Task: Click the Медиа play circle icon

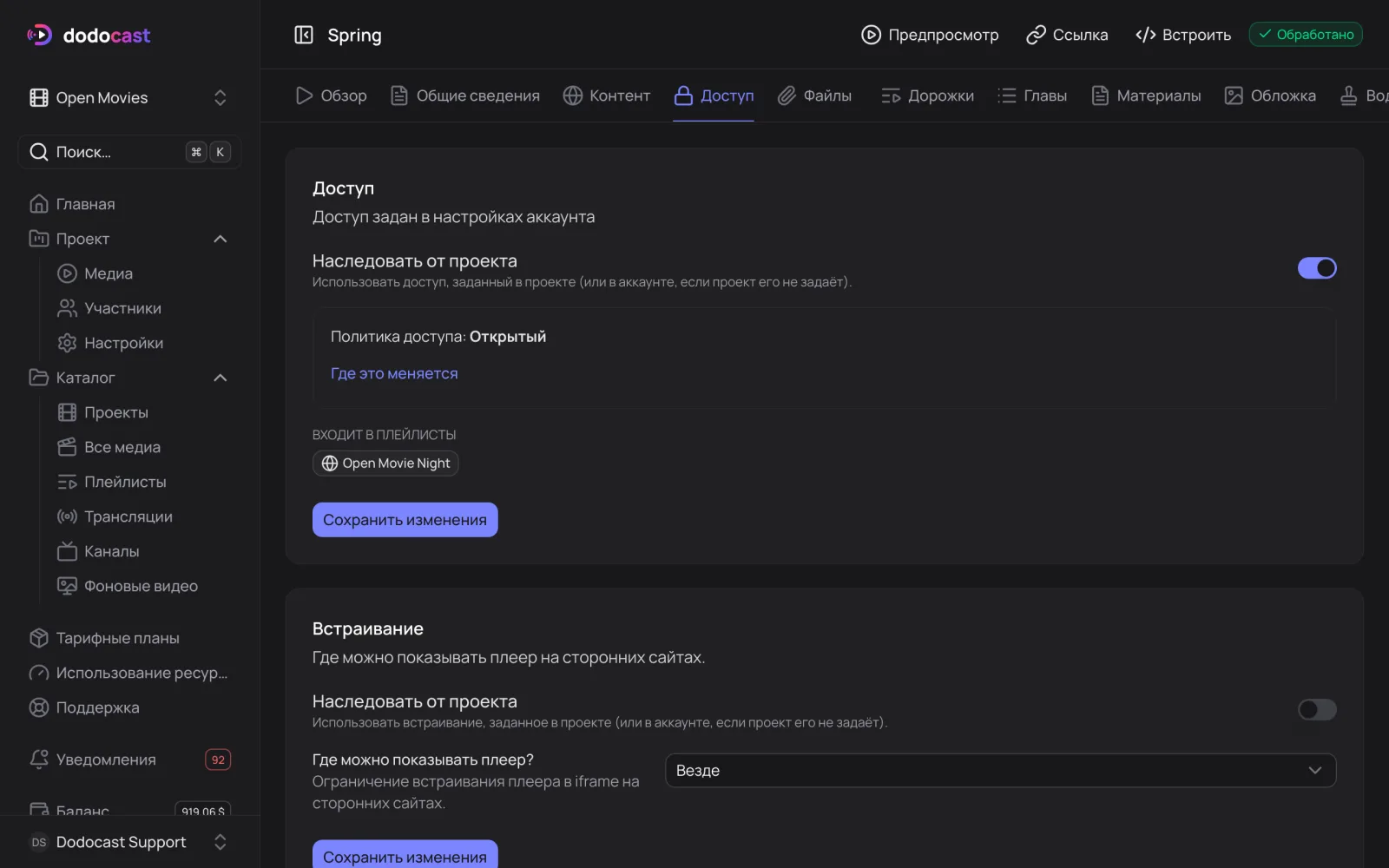Action: 67,273
